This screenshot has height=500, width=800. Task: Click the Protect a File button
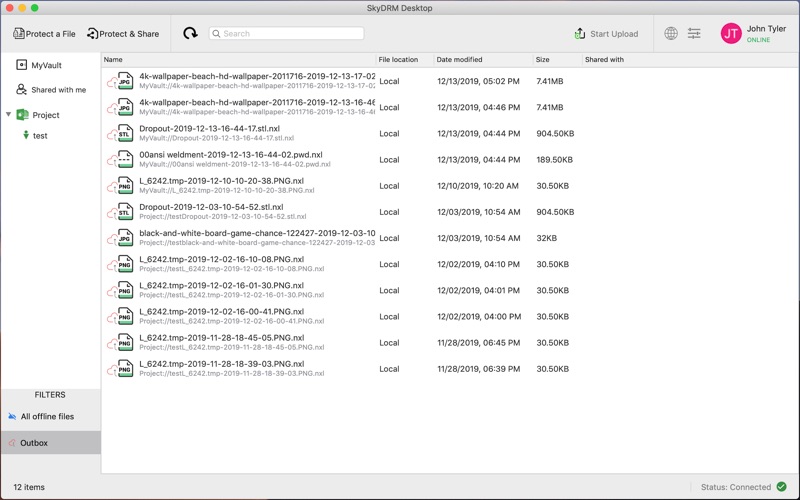(x=44, y=34)
